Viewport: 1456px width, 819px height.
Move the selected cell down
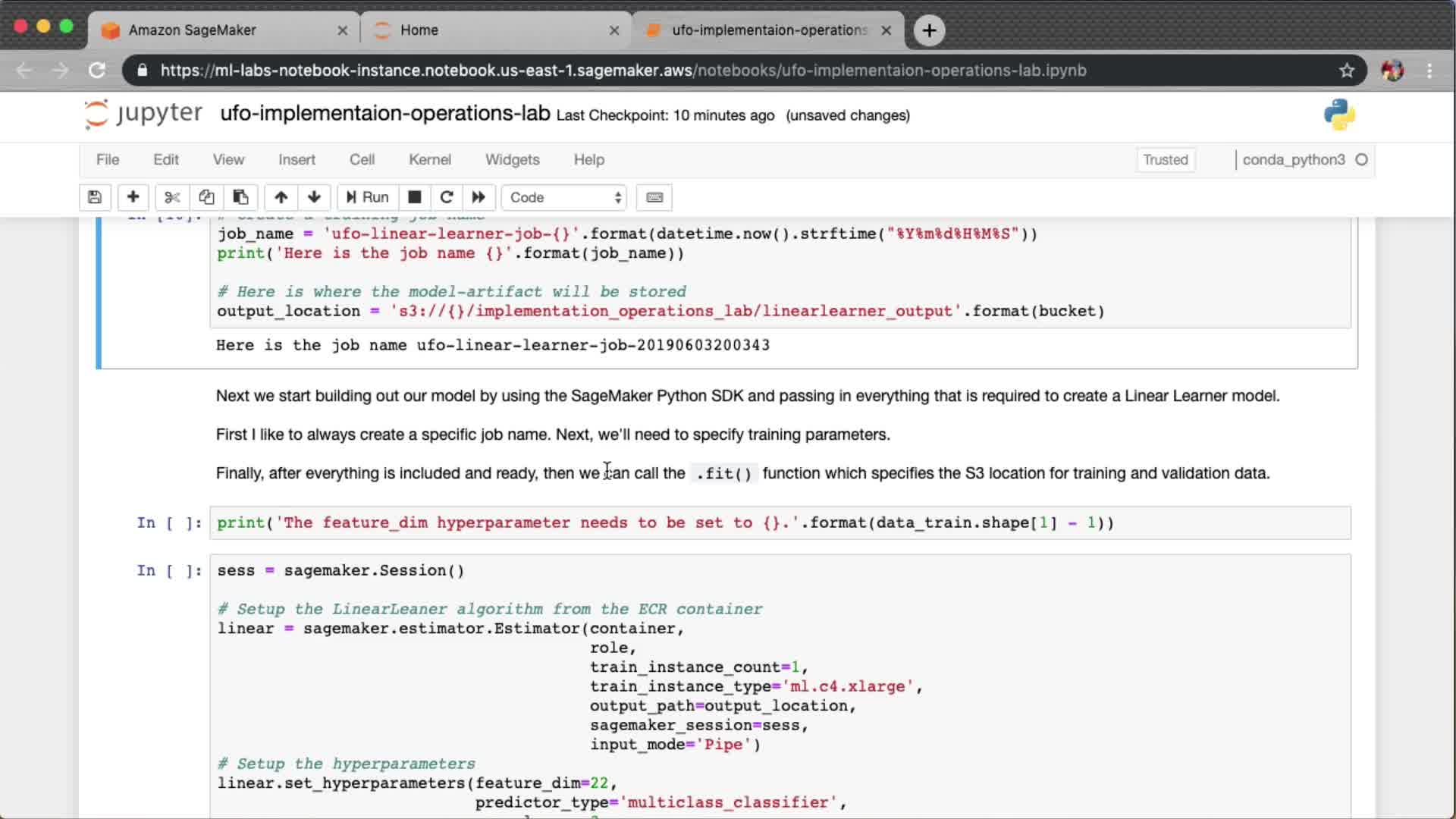point(314,197)
